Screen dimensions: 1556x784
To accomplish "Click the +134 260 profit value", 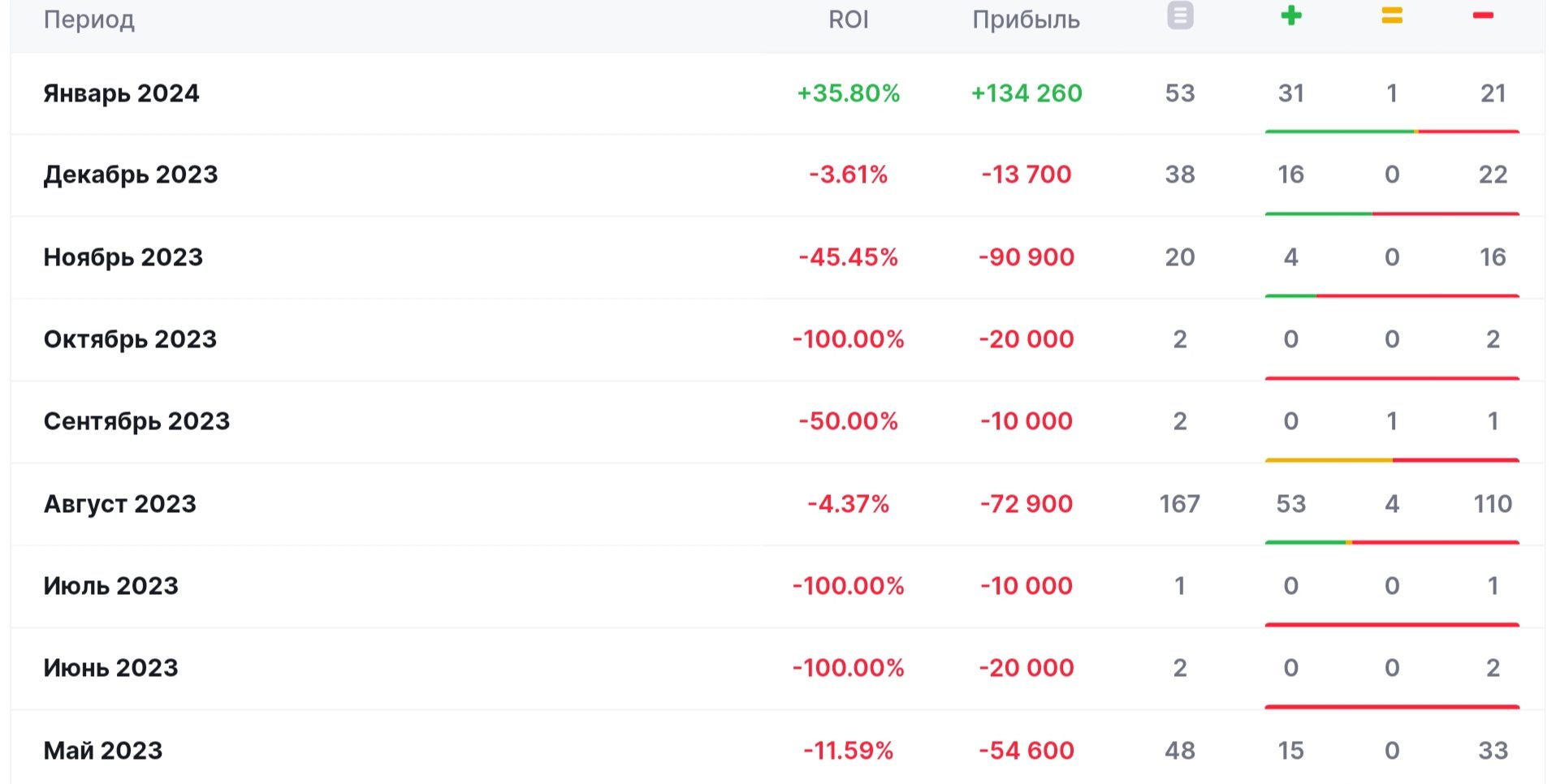I will 1027,93.
